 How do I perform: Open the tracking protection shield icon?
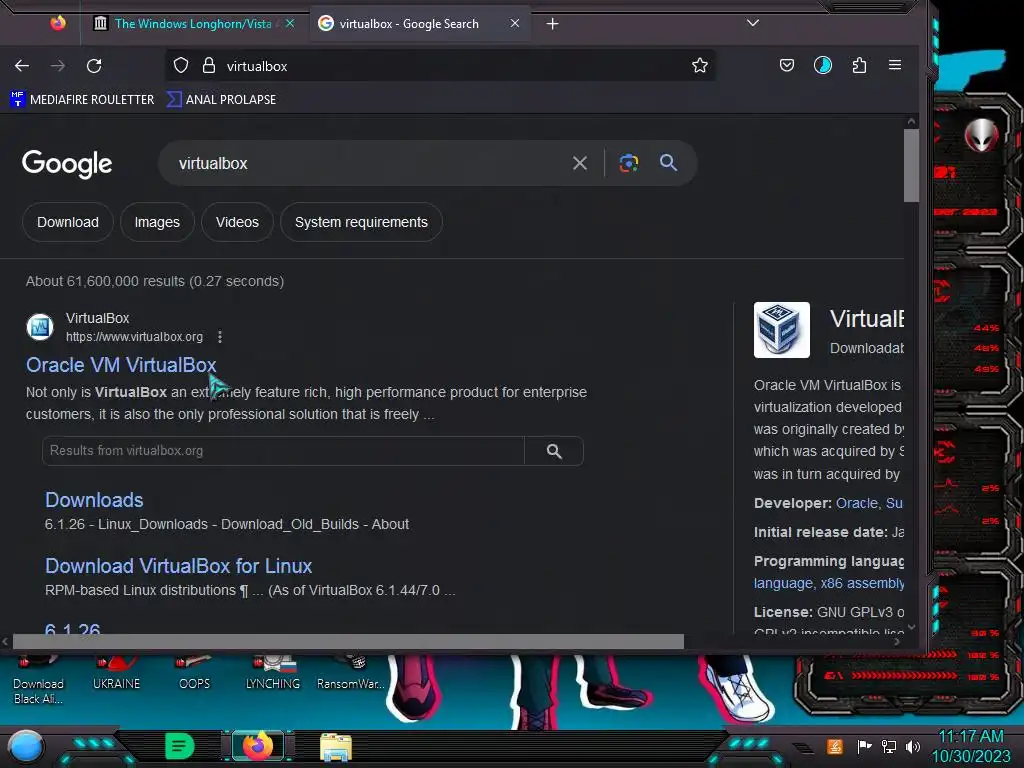pos(181,65)
